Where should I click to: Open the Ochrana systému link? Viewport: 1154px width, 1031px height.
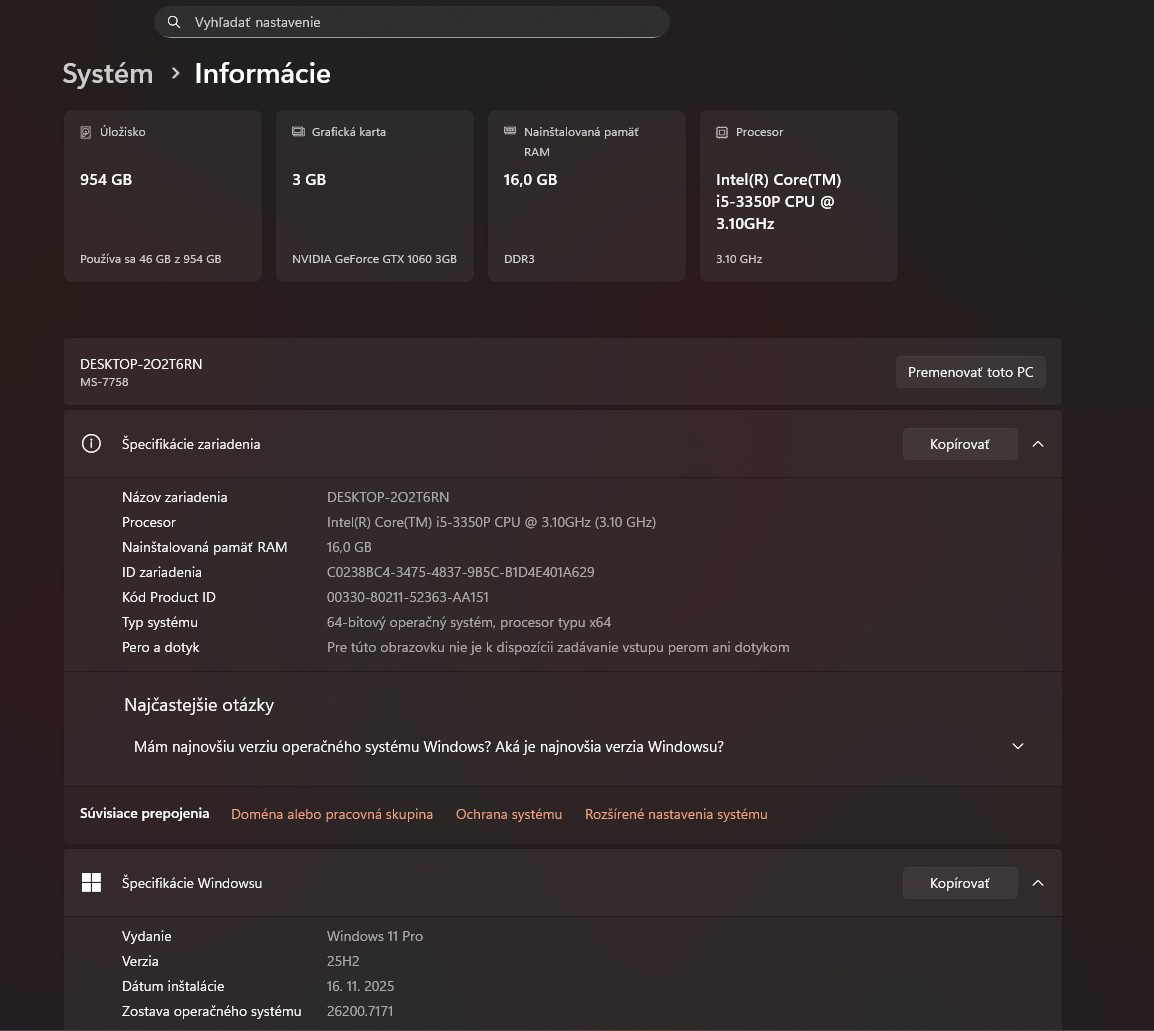(508, 814)
